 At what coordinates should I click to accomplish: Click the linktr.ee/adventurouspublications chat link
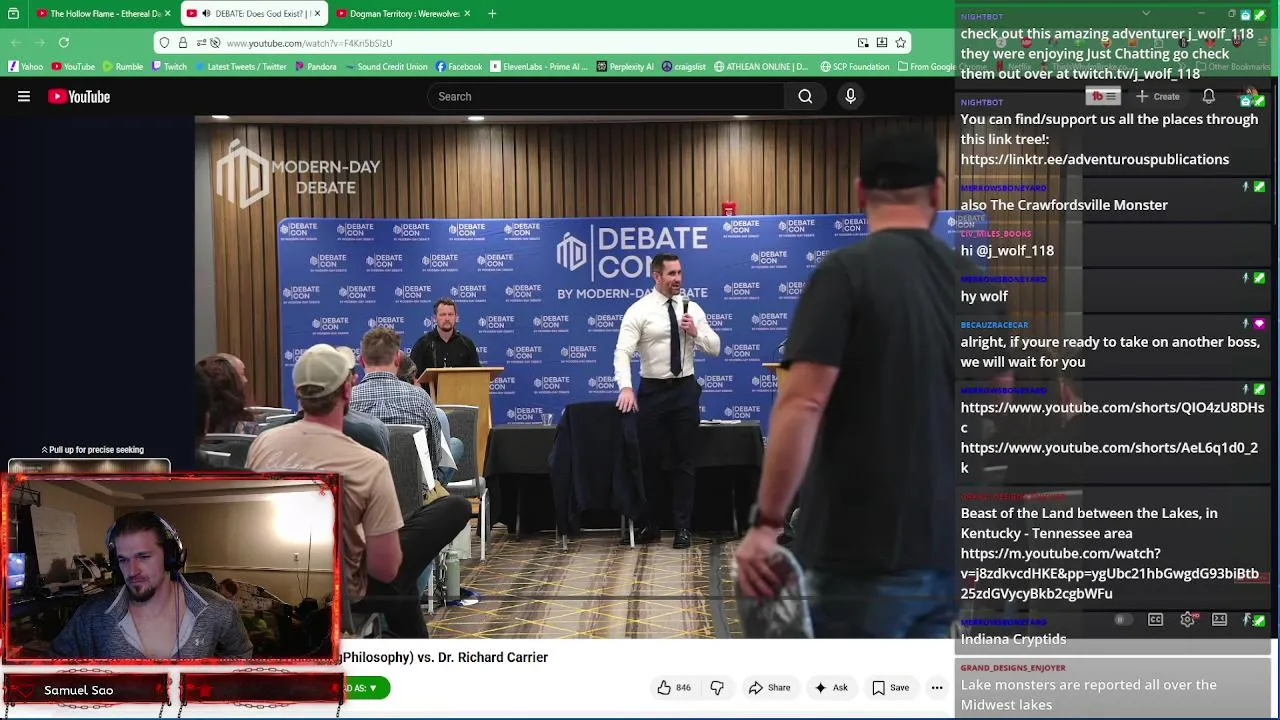[x=1095, y=160]
